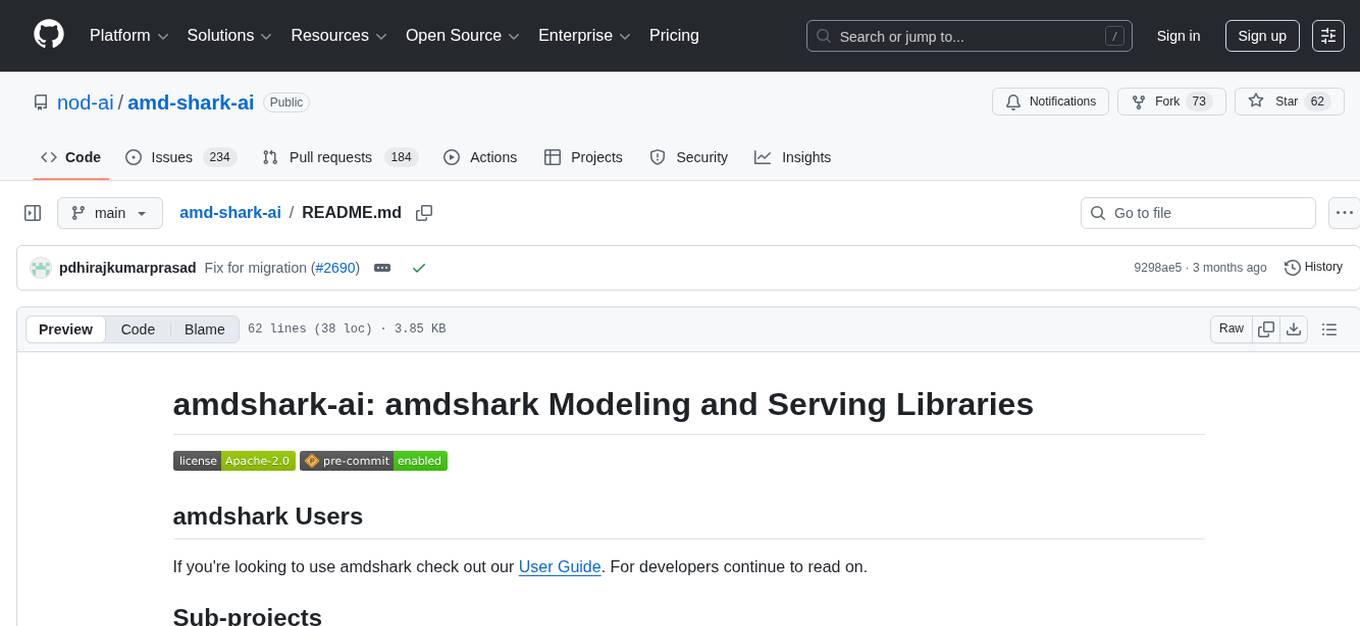Copy the raw README contents
This screenshot has width=1360, height=626.
[x=1266, y=328]
